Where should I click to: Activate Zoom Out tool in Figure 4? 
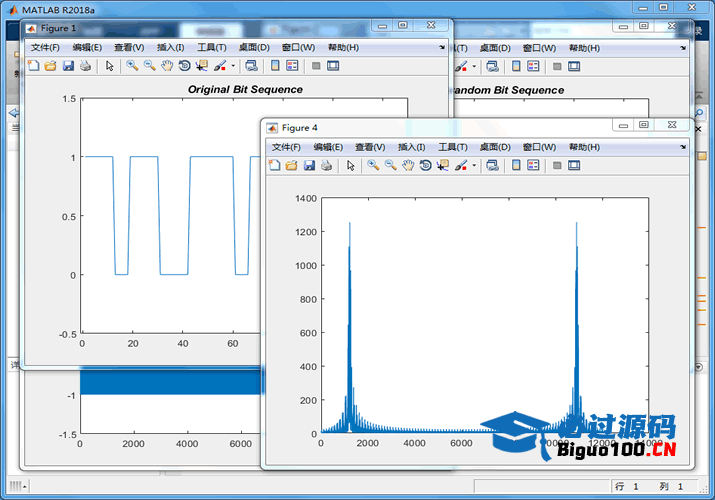coord(390,165)
